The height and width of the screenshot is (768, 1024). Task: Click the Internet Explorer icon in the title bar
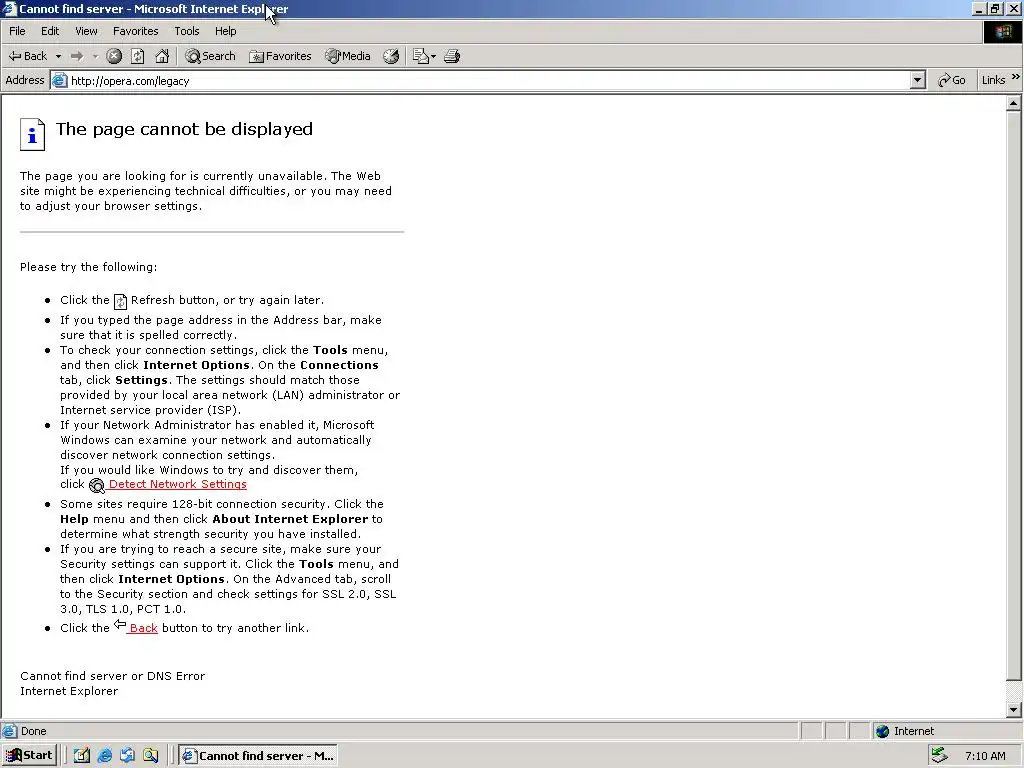click(x=8, y=8)
